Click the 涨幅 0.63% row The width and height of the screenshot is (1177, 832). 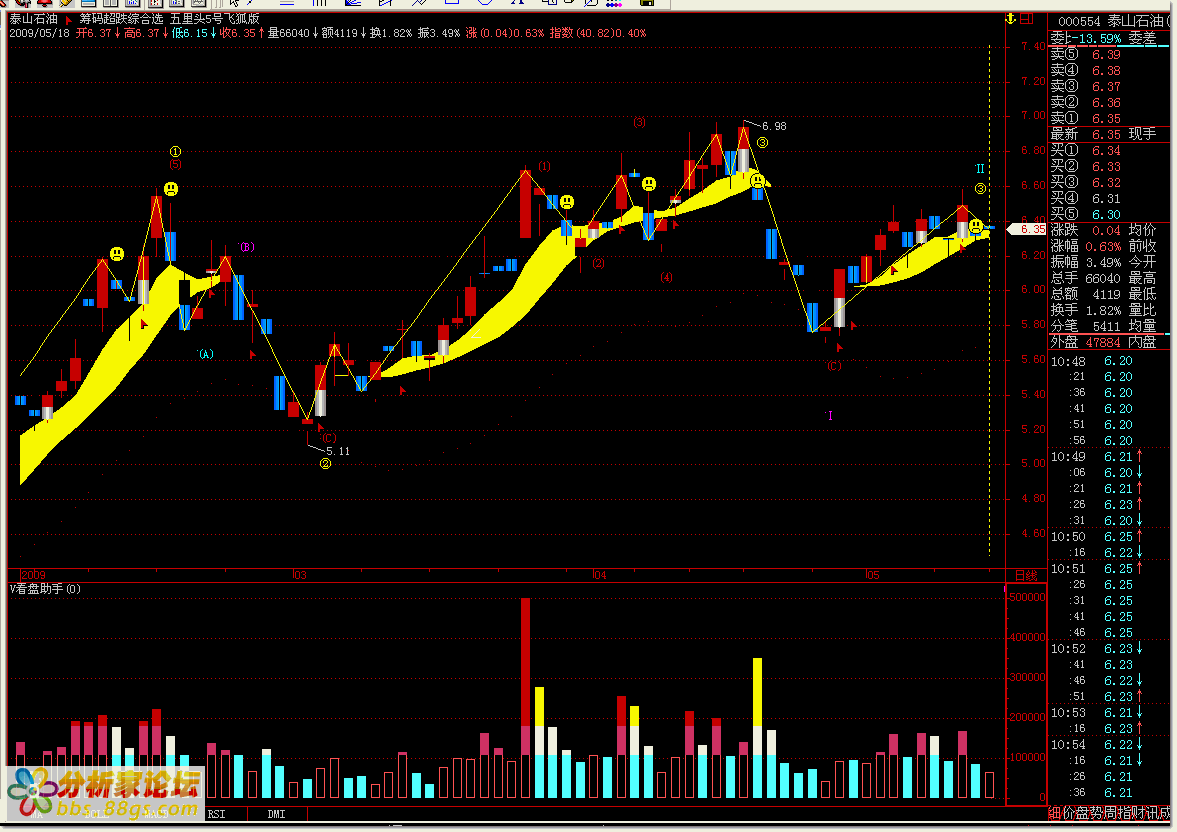tap(1109, 246)
